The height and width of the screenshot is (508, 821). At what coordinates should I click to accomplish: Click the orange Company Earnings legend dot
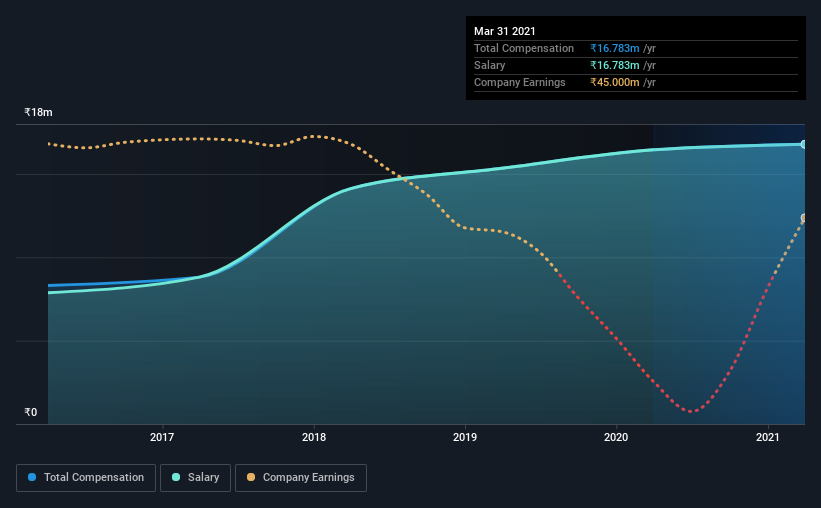point(251,477)
